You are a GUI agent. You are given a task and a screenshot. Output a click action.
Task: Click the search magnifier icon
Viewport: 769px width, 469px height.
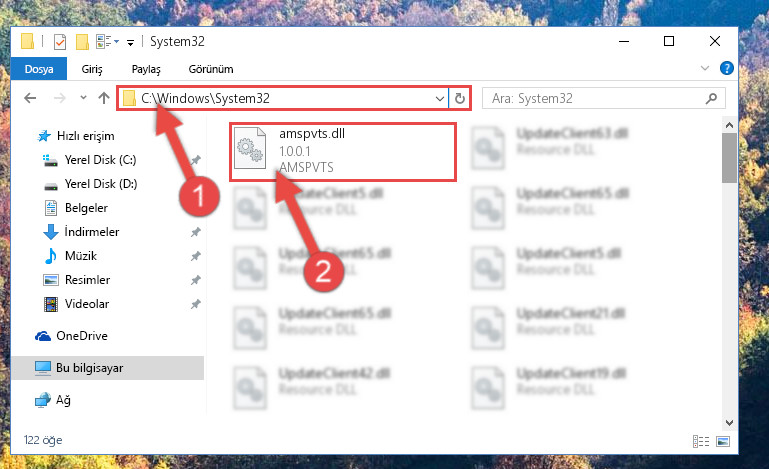[711, 99]
